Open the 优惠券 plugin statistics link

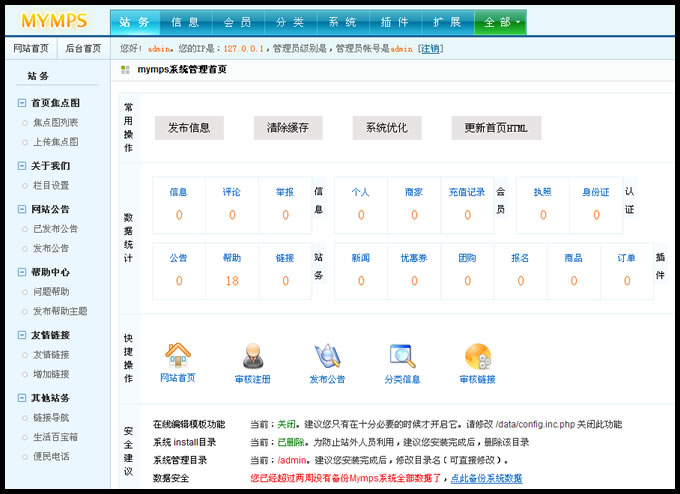414,258
